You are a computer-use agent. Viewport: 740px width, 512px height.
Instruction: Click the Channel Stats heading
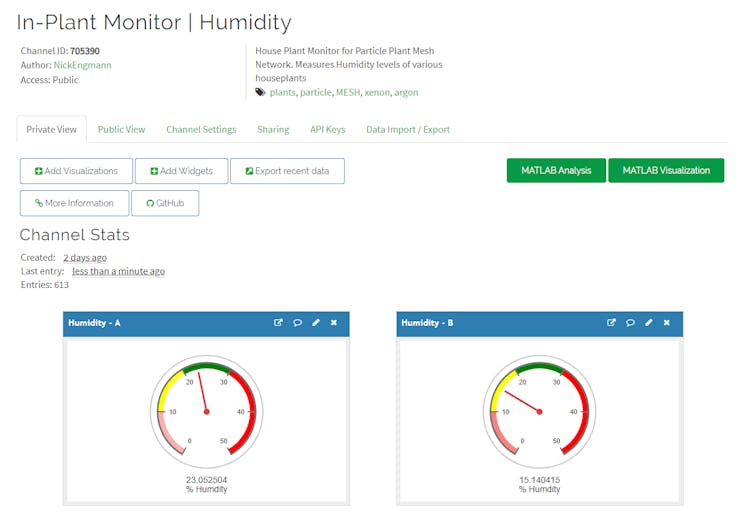pos(75,235)
